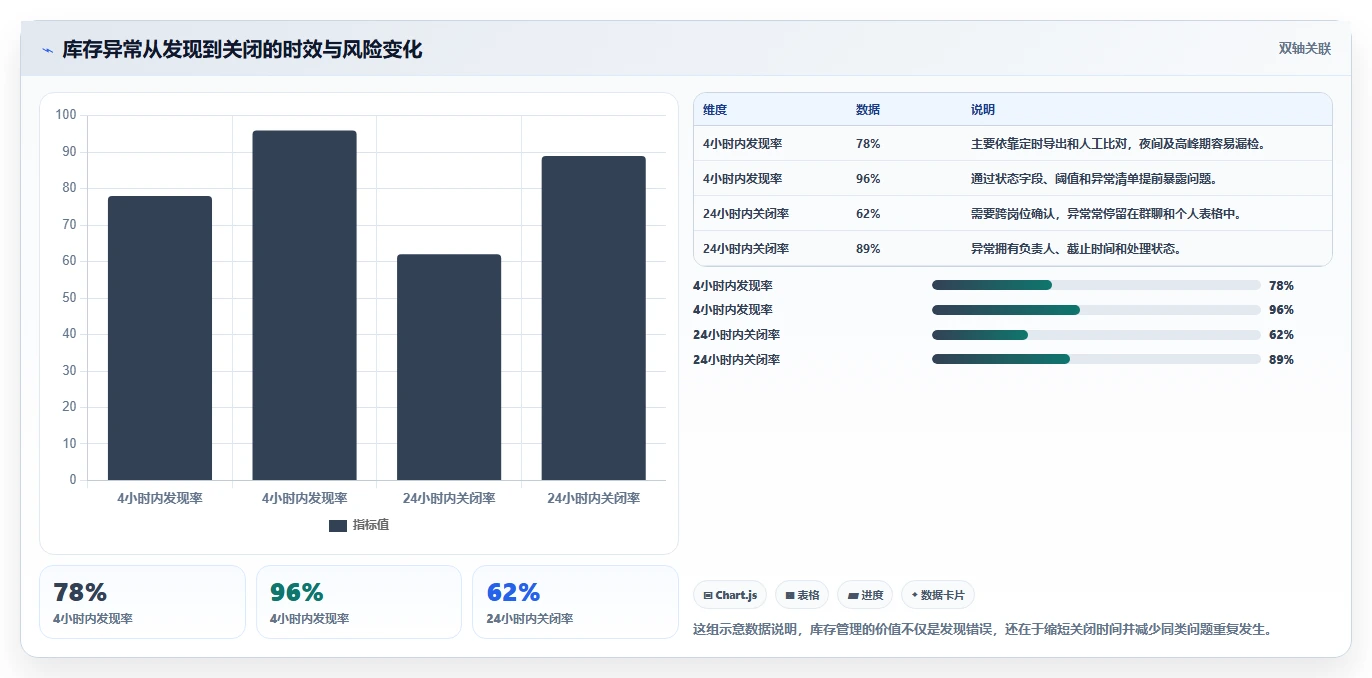Click the 指标值 legend label
Screen dimensions: 1372x678
tap(370, 525)
